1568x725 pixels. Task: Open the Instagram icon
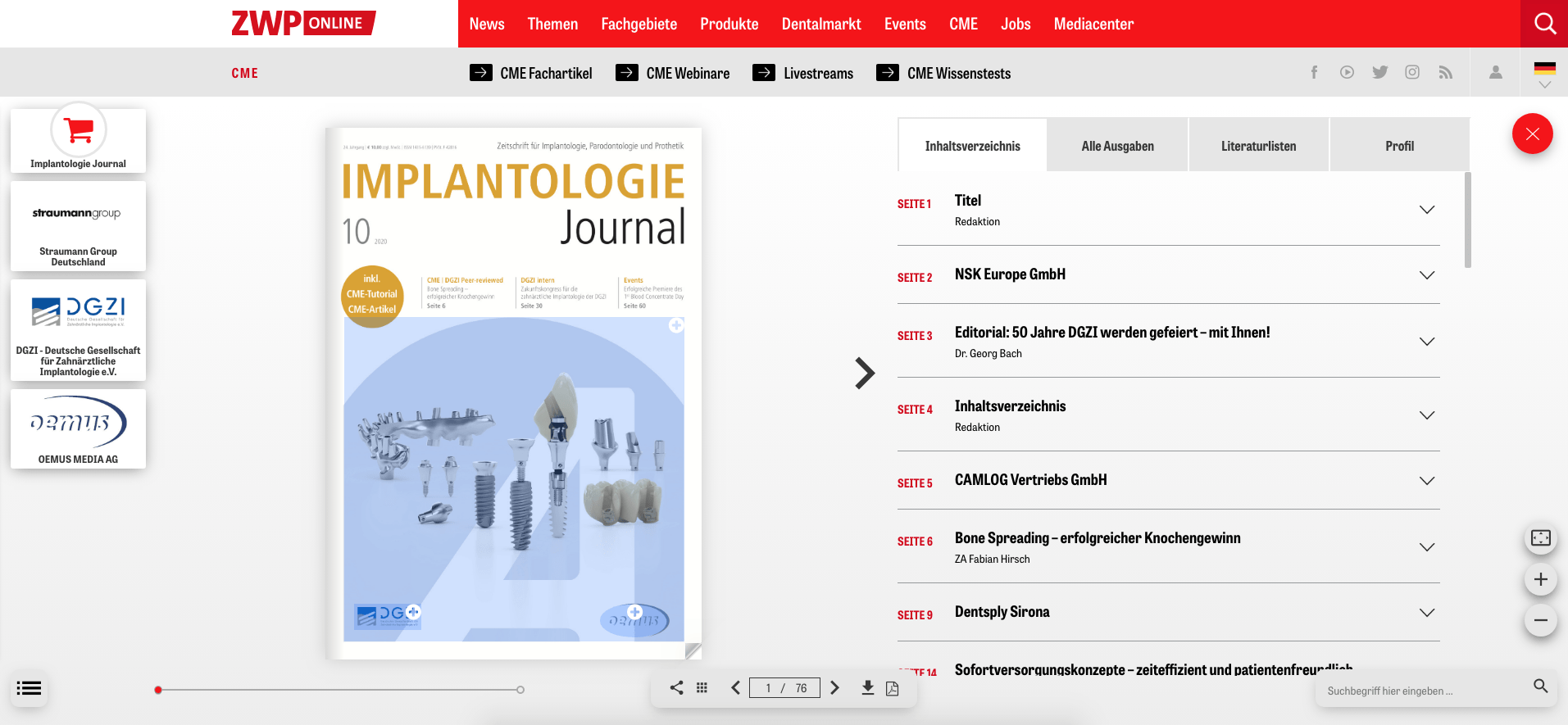[x=1412, y=72]
